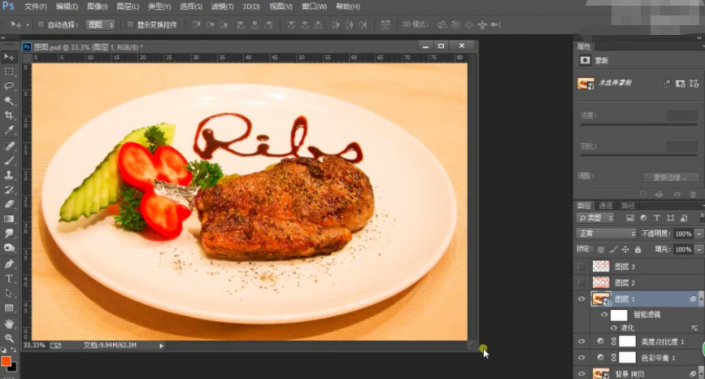Select the Blur tool
Image resolution: width=705 pixels, height=379 pixels.
[x=9, y=233]
